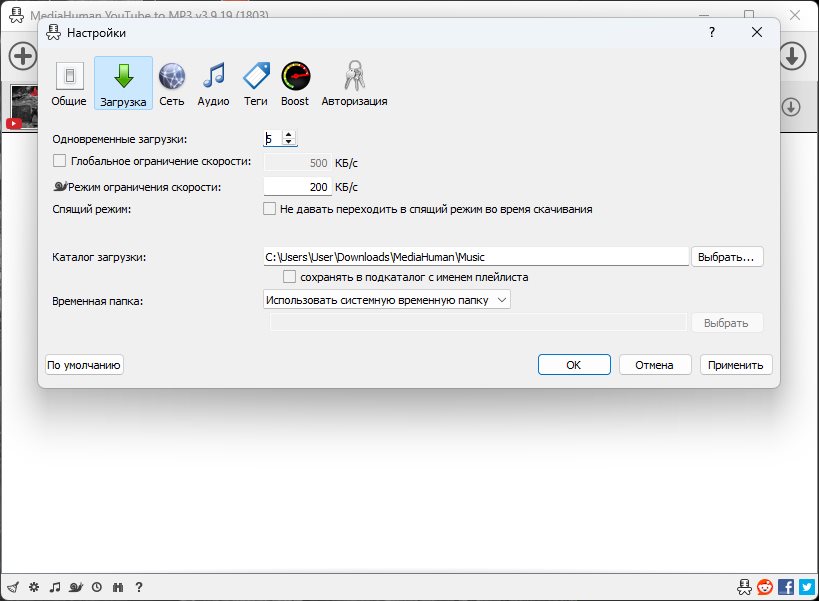Click the snail speed limit icon in status bar
The height and width of the screenshot is (601, 819).
(77, 587)
